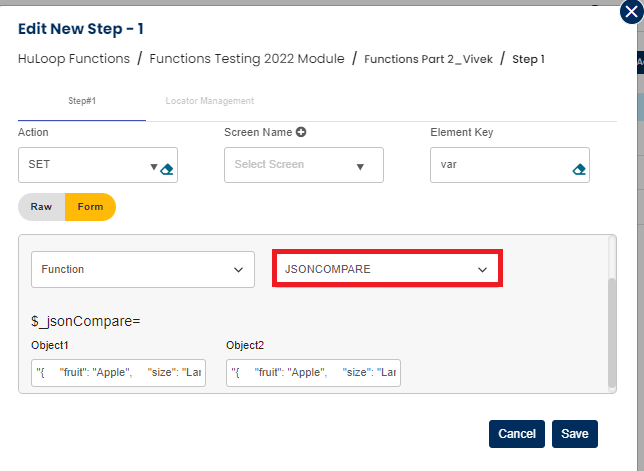This screenshot has width=644, height=471.
Task: Open Functions Part 2_Vivek breadcrumb
Action: [428, 59]
